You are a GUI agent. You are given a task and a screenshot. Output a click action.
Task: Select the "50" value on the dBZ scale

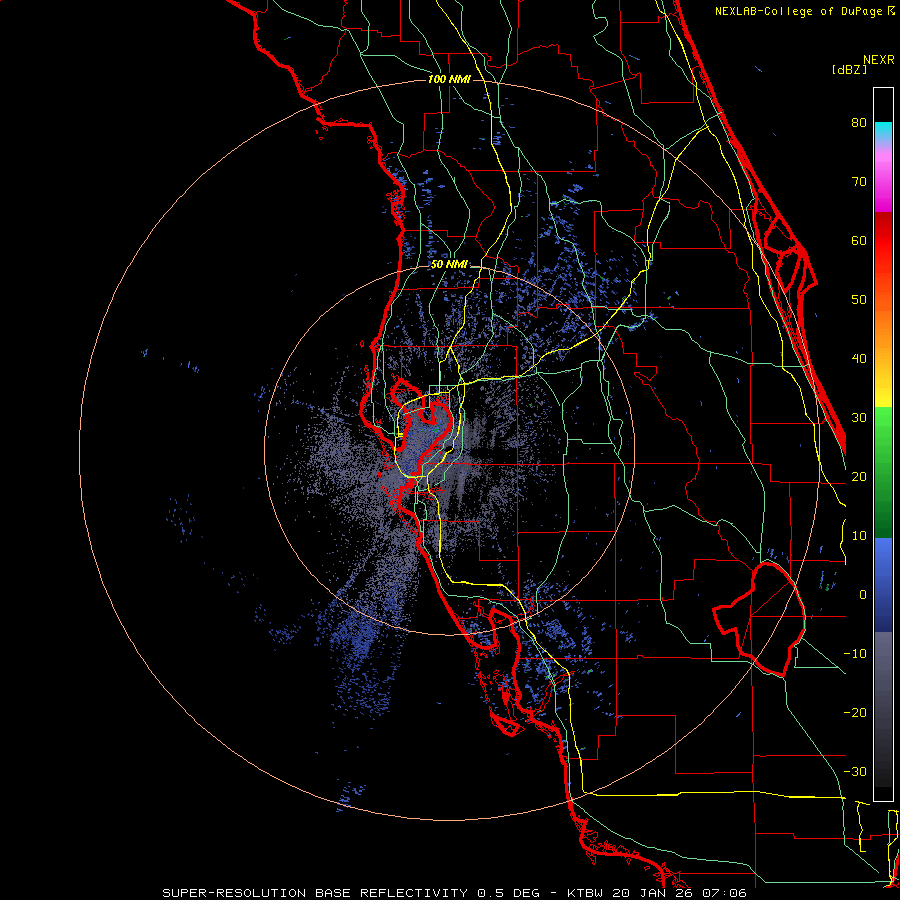coord(859,300)
